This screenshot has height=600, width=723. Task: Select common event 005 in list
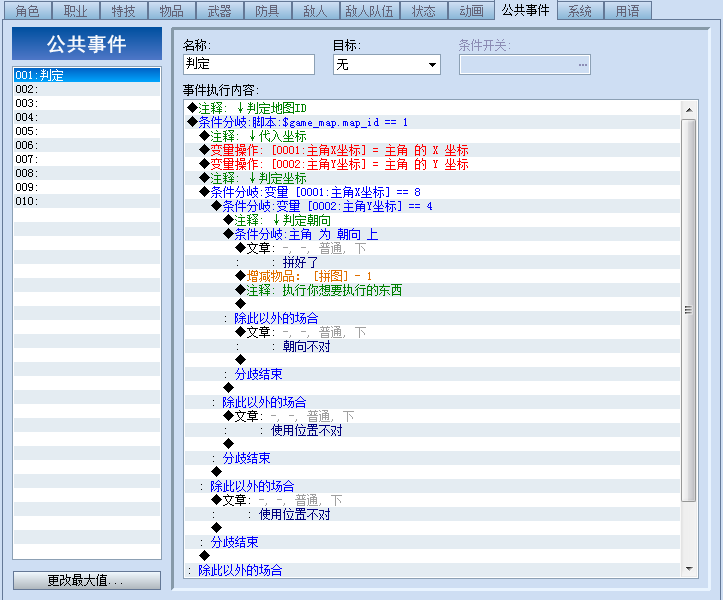(87, 131)
